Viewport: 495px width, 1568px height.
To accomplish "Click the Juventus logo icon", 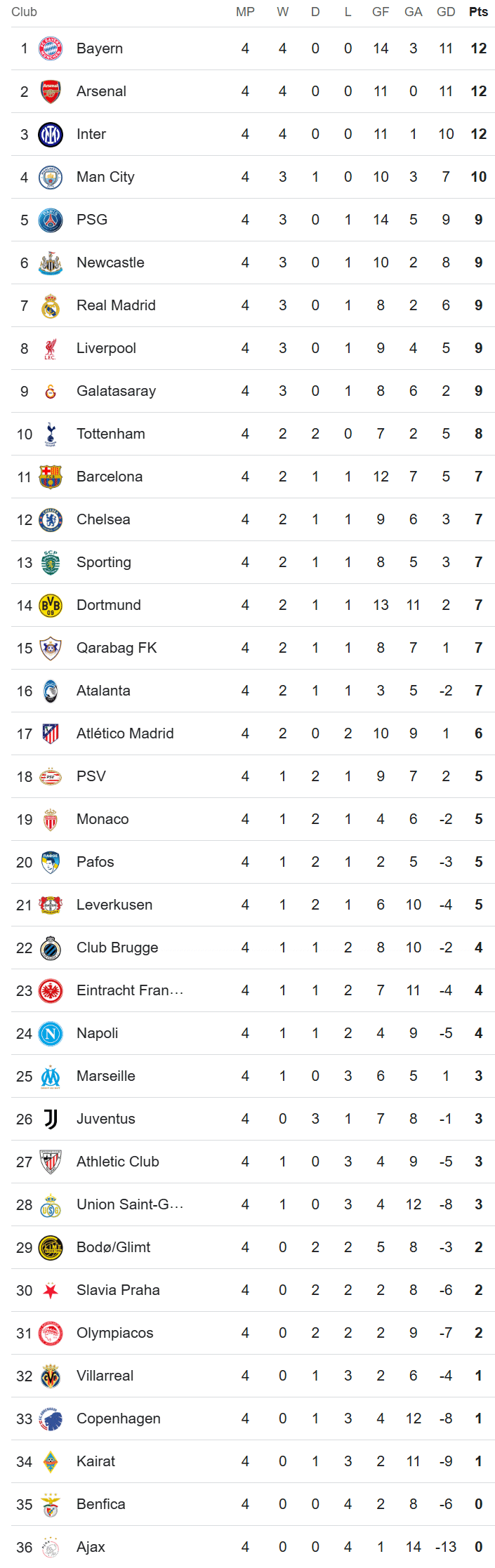I will [x=51, y=1119].
